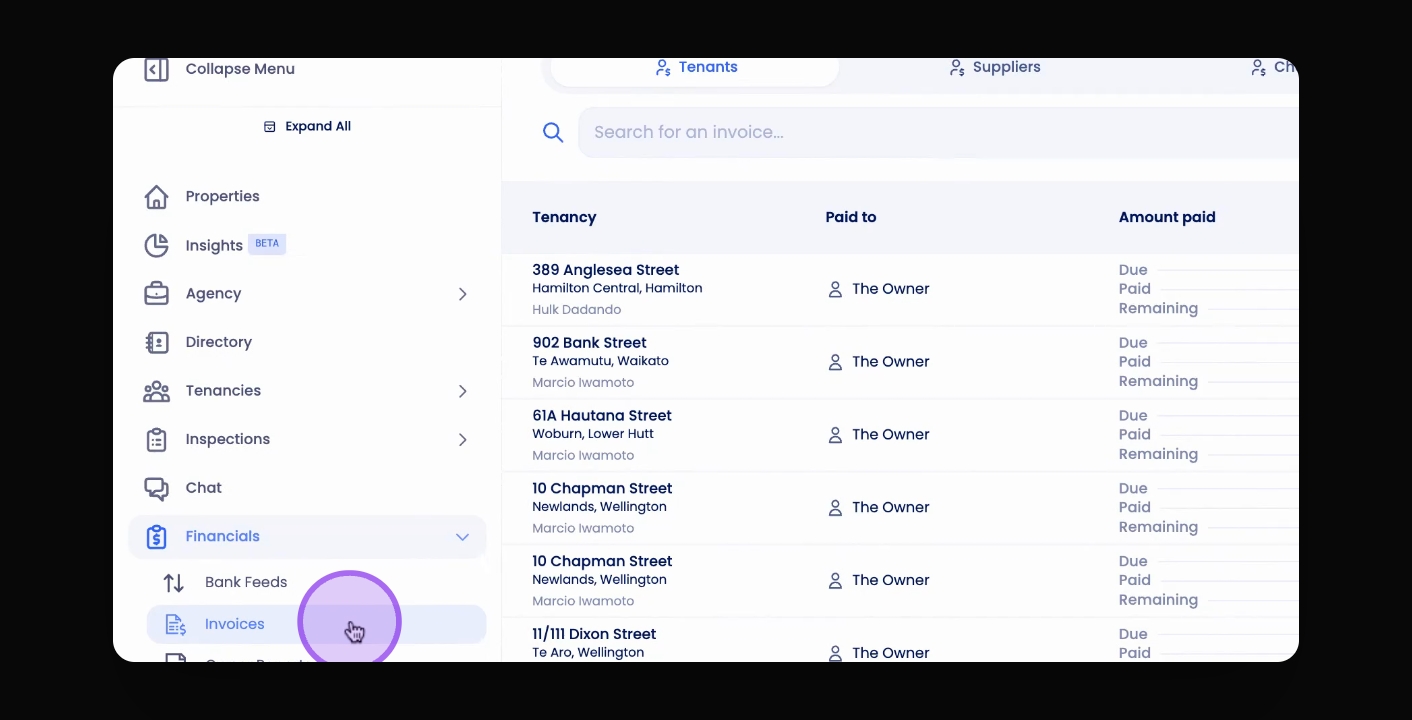Click the Tenancies menu label
1412x720 pixels.
pos(223,391)
